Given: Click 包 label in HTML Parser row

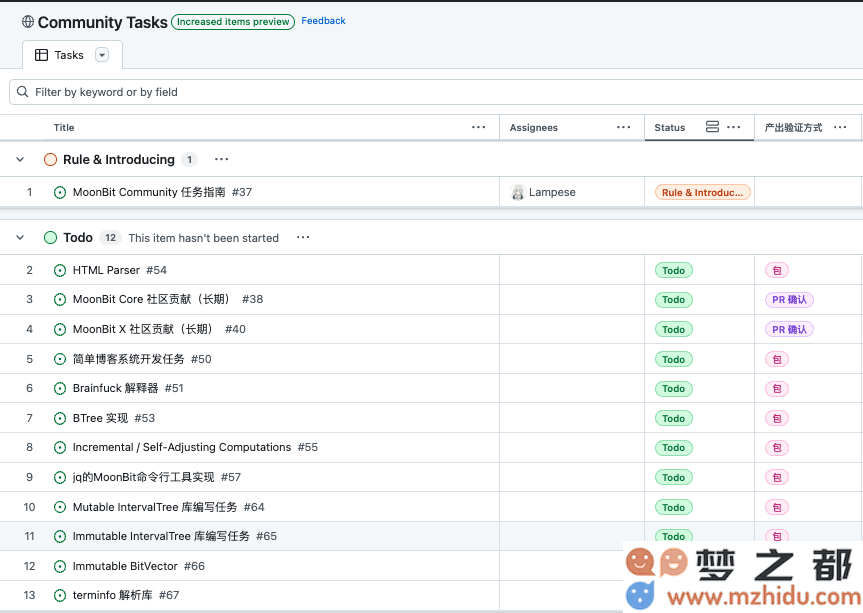Looking at the screenshot, I should pos(777,270).
